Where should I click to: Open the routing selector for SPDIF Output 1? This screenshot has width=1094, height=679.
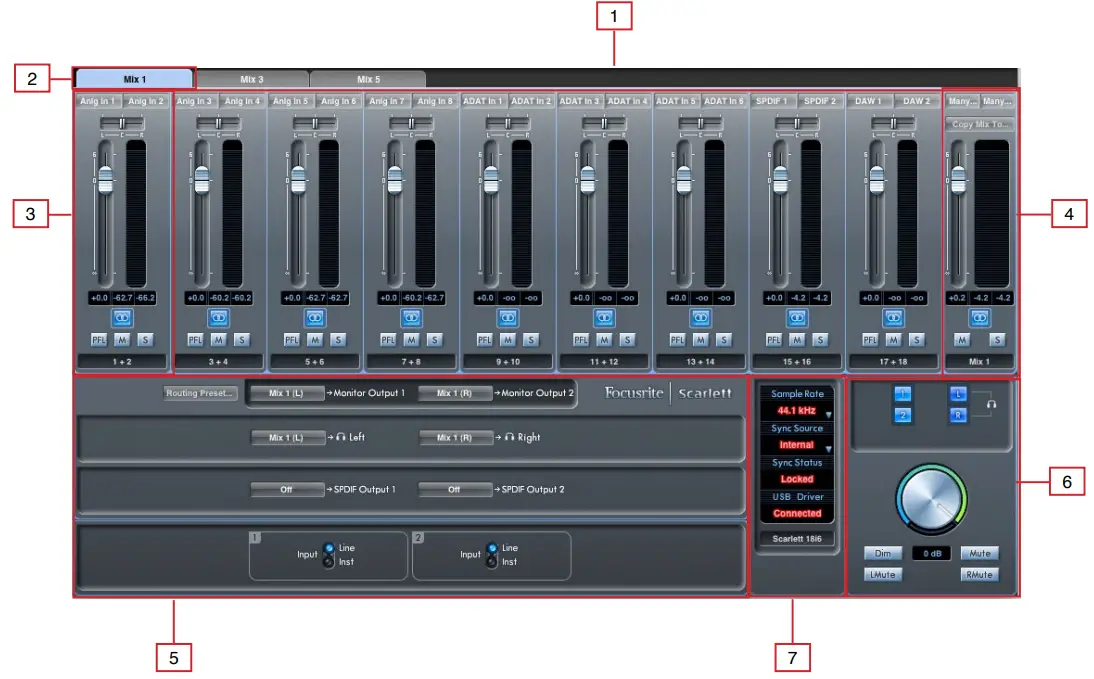point(287,489)
